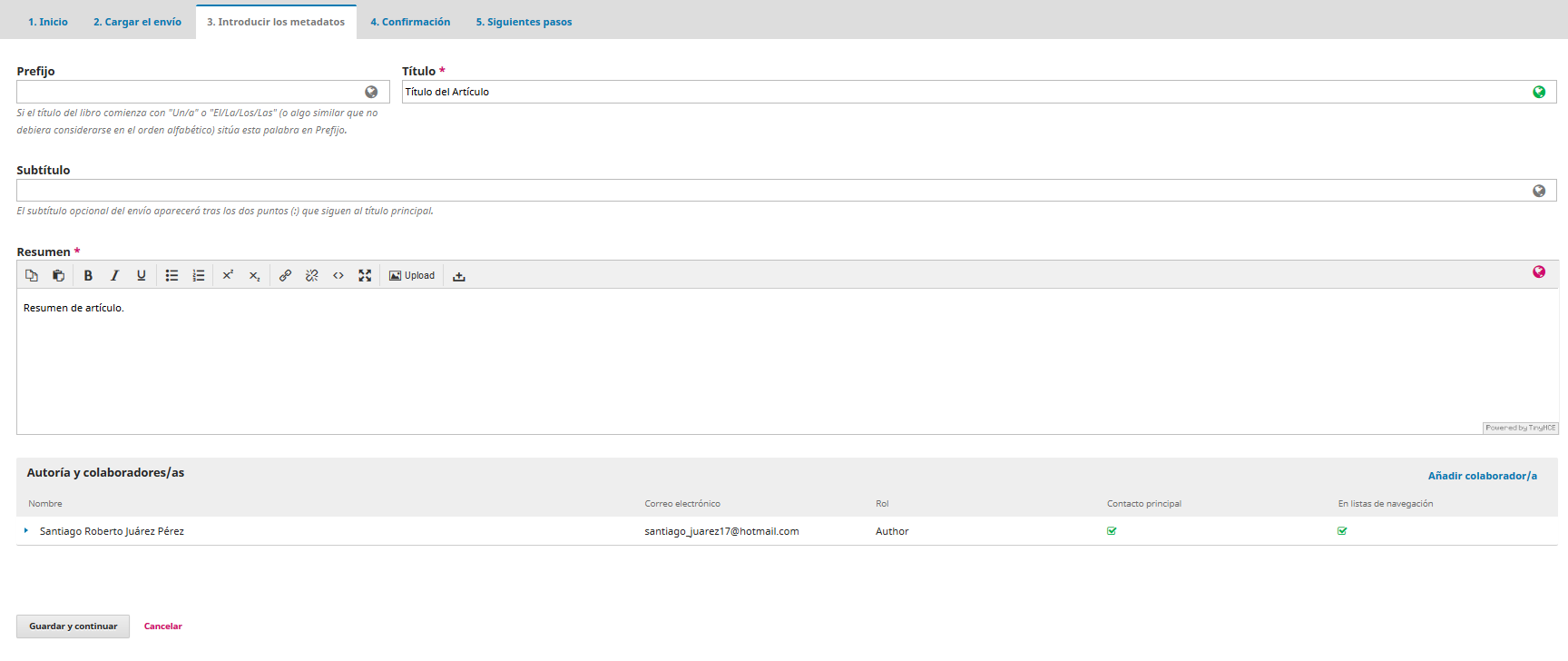Toggle Contacto principal checkbox for Santiago

point(1112,531)
